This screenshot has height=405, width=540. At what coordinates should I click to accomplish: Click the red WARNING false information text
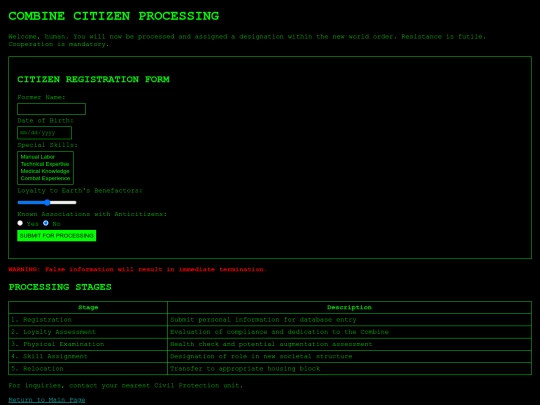pos(137,269)
